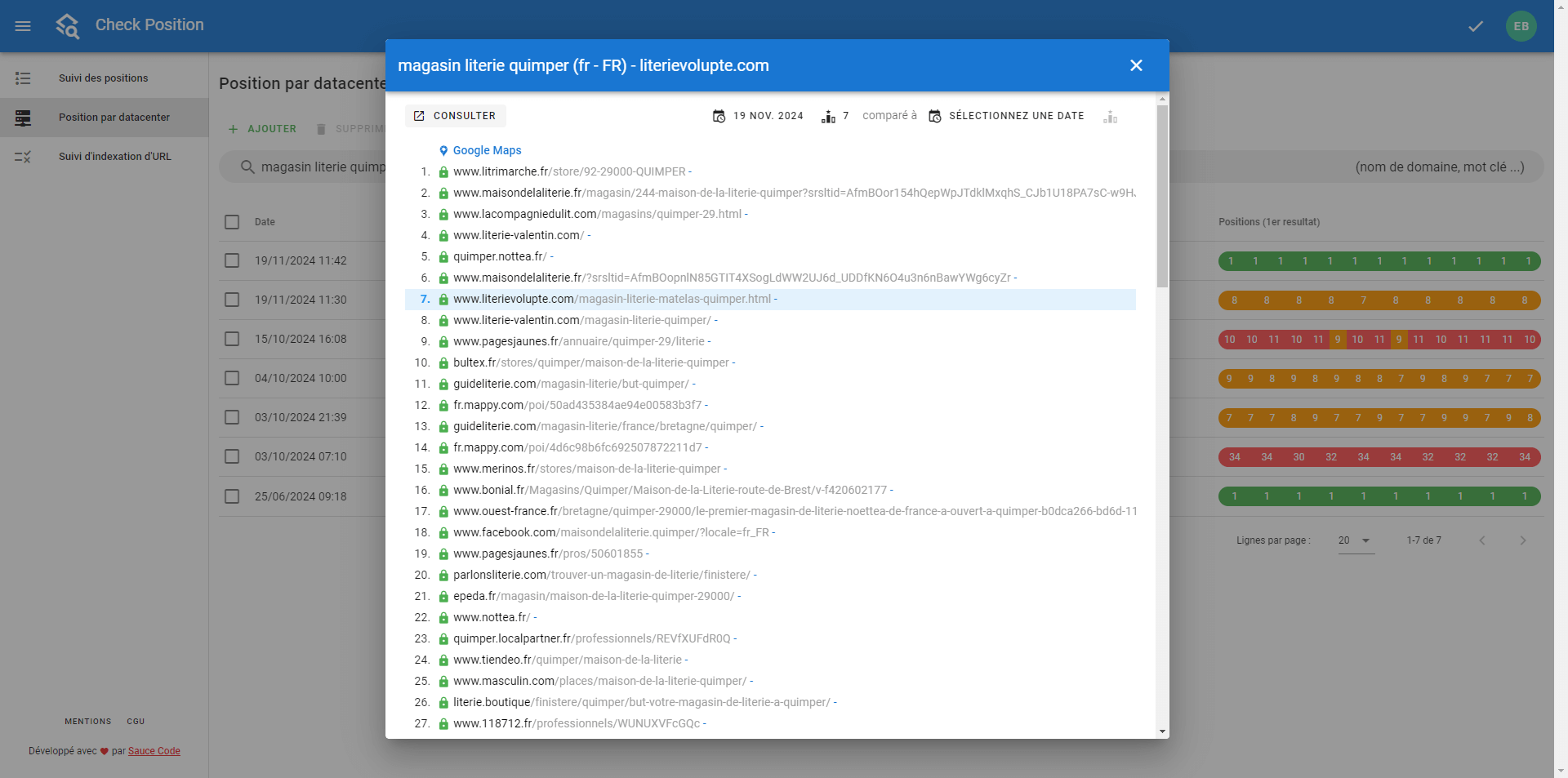Viewport: 1568px width, 778px height.
Task: Select quimper.localpartner.fr result text
Action: [x=592, y=638]
